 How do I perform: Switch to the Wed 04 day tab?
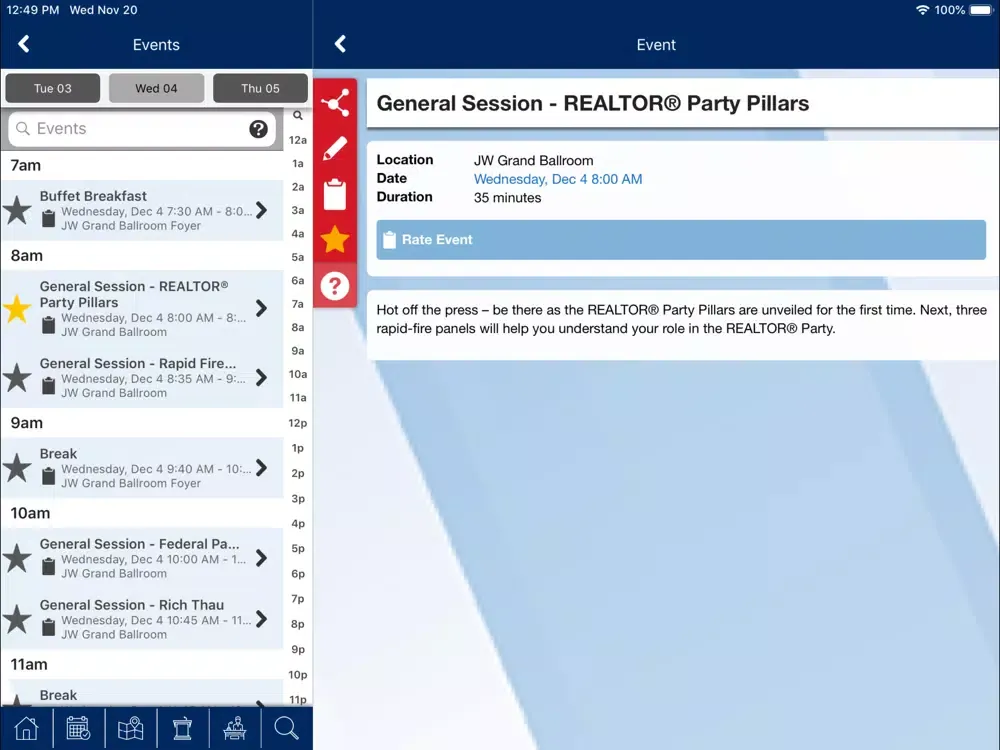[156, 88]
